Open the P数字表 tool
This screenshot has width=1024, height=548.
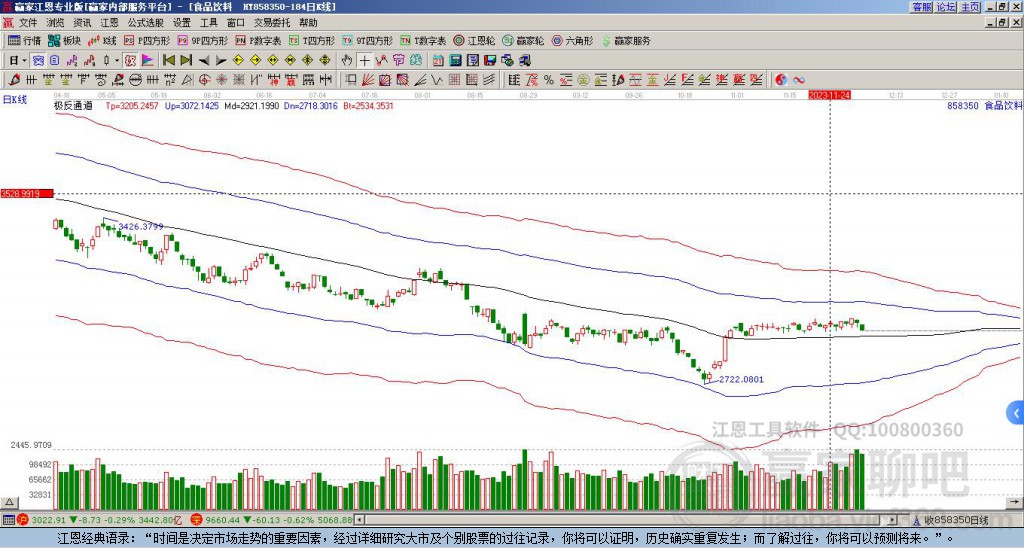point(258,40)
